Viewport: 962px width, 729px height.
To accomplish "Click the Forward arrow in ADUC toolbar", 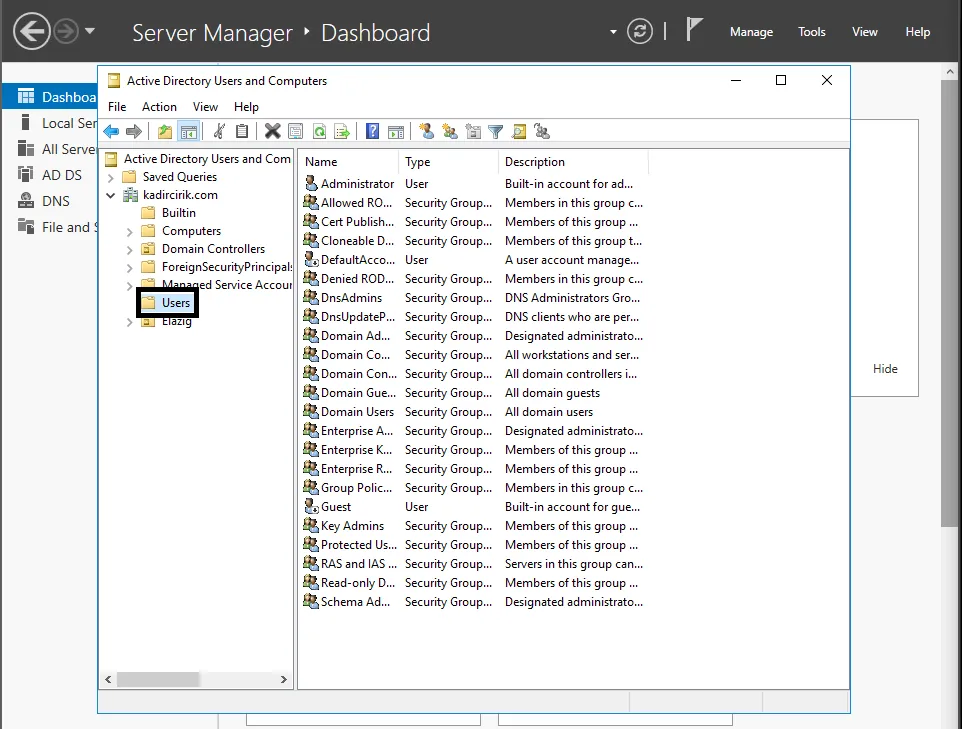I will pos(134,131).
